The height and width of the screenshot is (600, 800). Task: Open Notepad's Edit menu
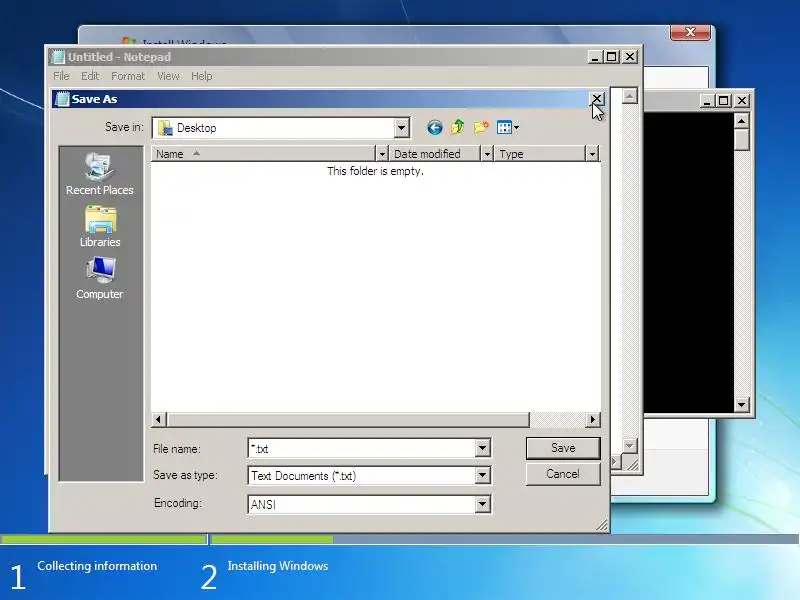click(90, 76)
